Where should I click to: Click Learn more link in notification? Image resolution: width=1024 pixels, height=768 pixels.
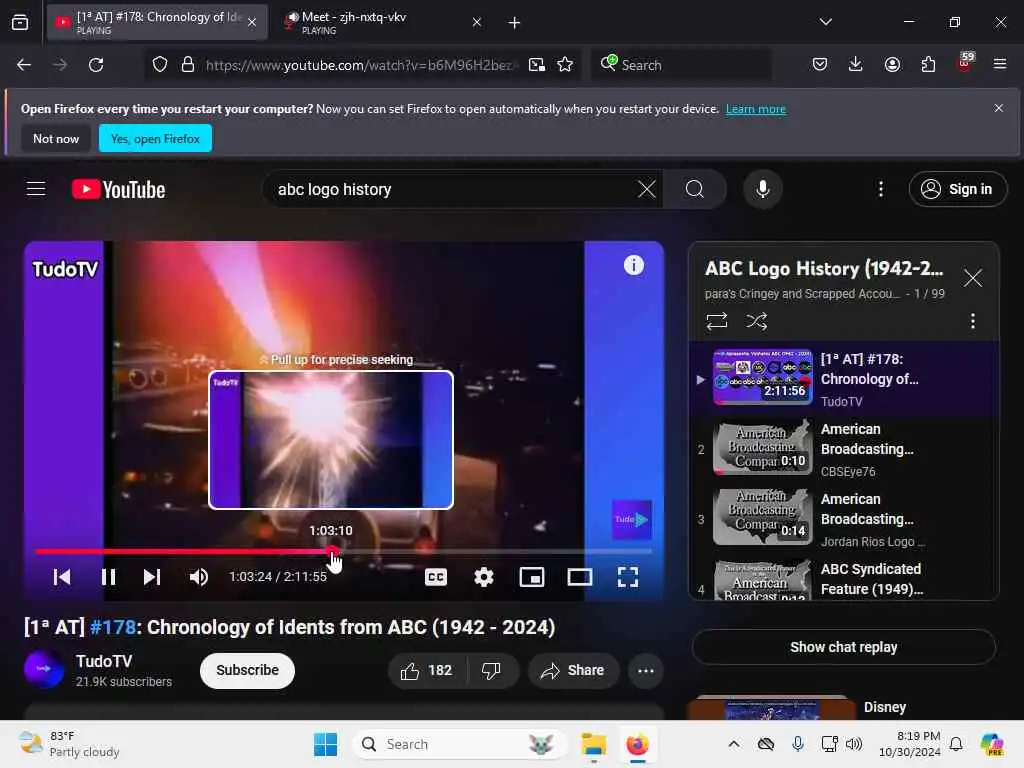coord(756,109)
